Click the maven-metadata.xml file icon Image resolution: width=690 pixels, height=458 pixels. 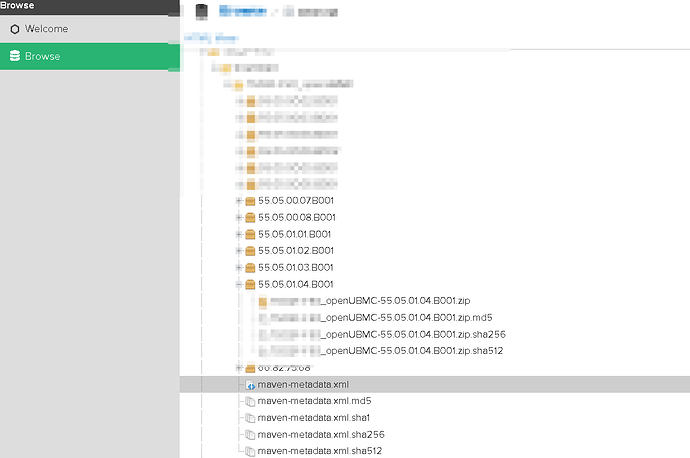(x=250, y=384)
